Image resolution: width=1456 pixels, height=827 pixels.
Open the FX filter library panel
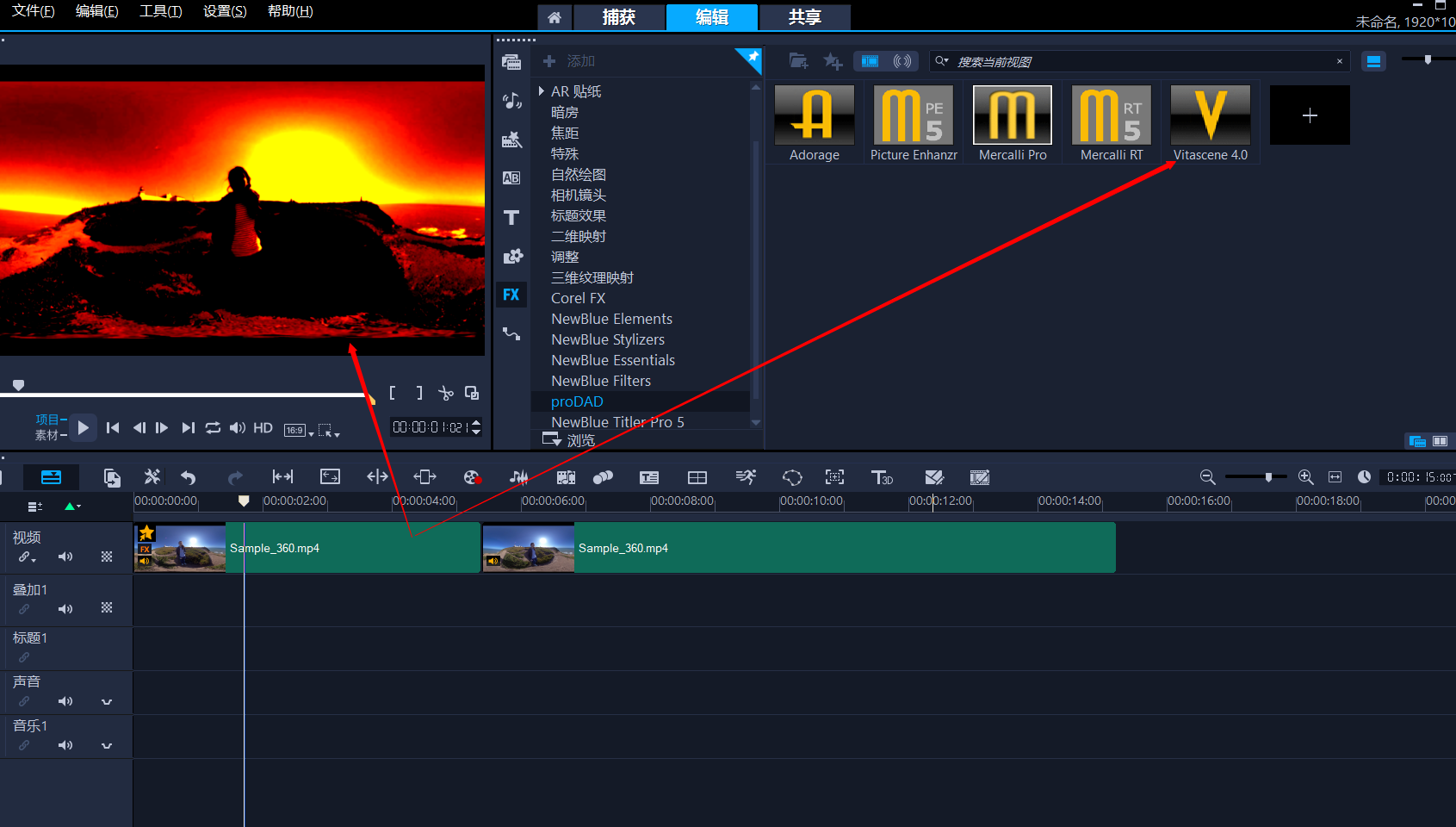tap(511, 295)
